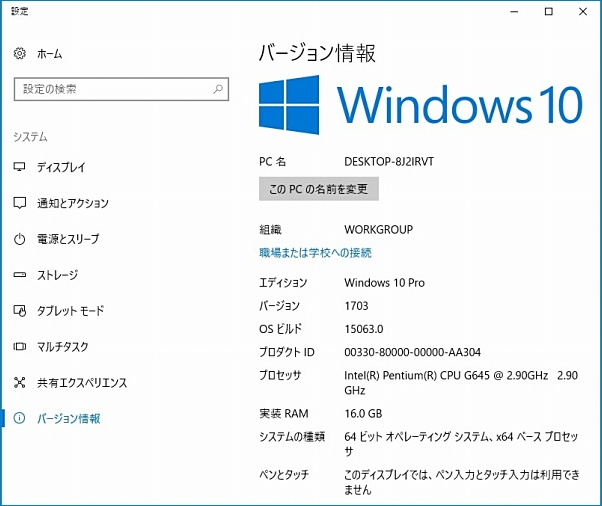Click the Tablet mode icon
The image size is (602, 506).
tap(20, 311)
